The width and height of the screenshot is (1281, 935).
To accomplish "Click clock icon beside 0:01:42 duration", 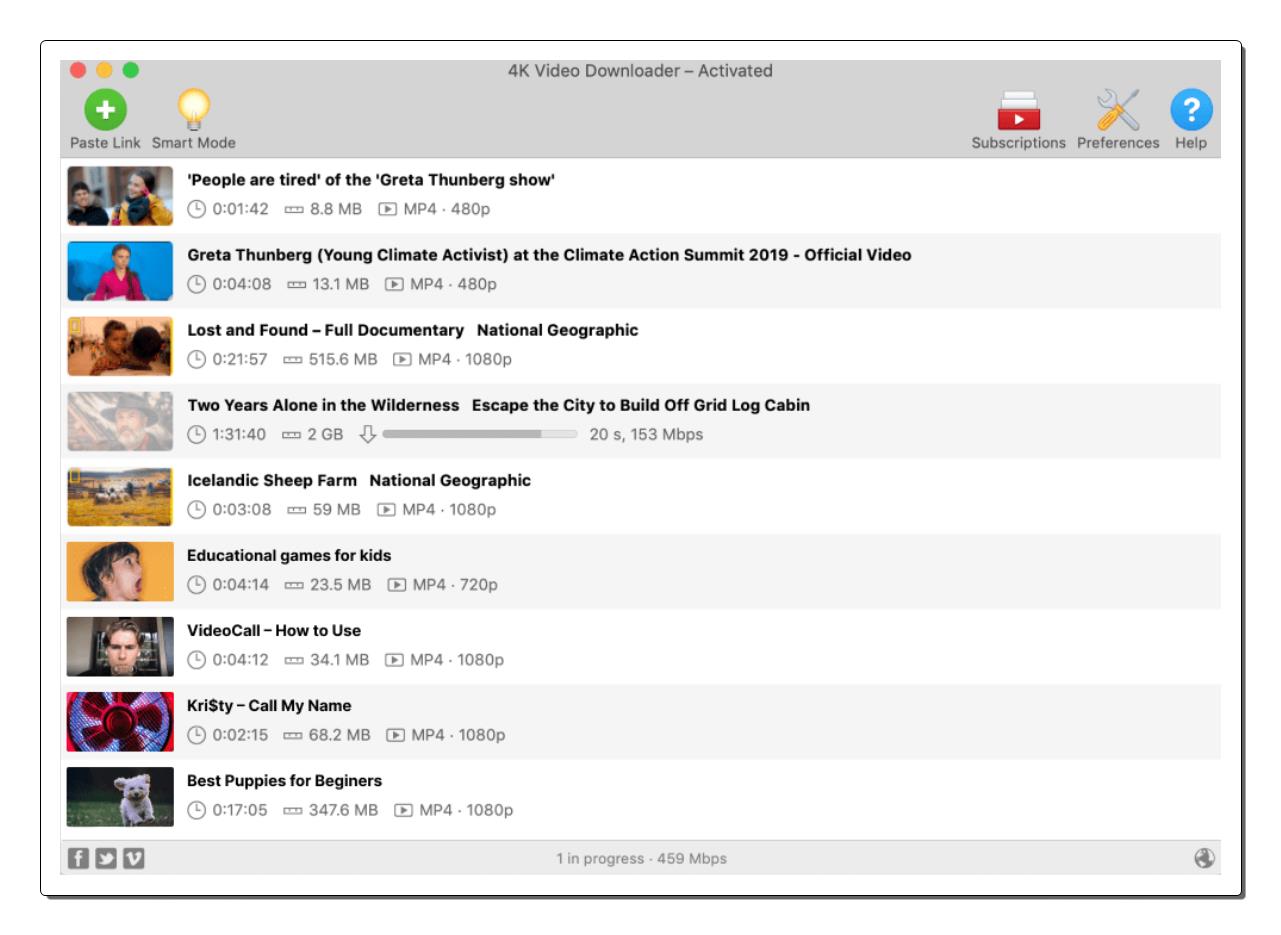I will (197, 210).
